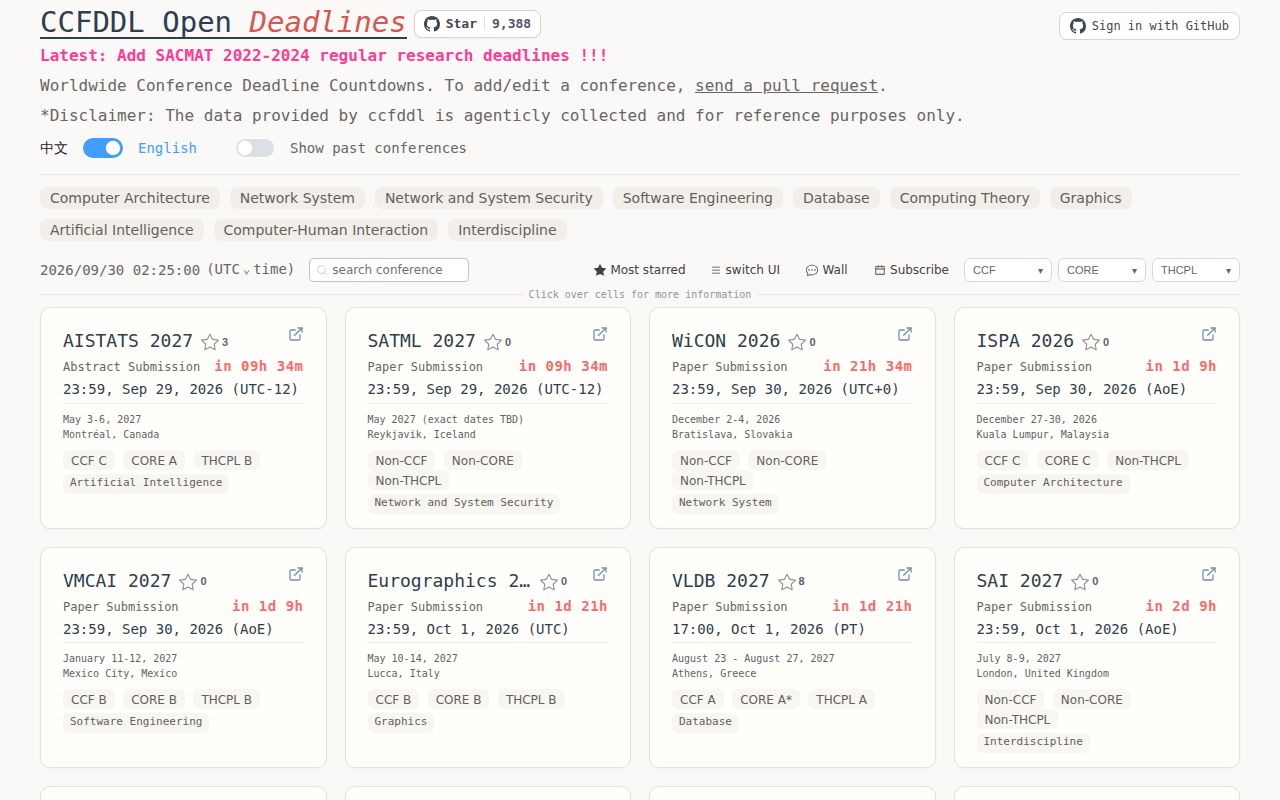Open AISTATS 2027 external link icon
Image resolution: width=1280 pixels, height=800 pixels.
click(x=296, y=334)
